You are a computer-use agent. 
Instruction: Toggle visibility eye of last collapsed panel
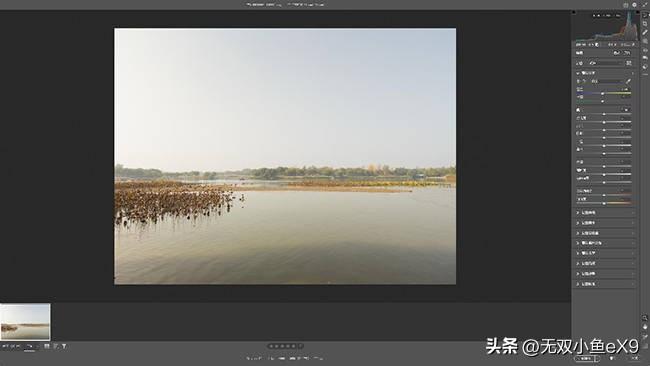[633, 284]
